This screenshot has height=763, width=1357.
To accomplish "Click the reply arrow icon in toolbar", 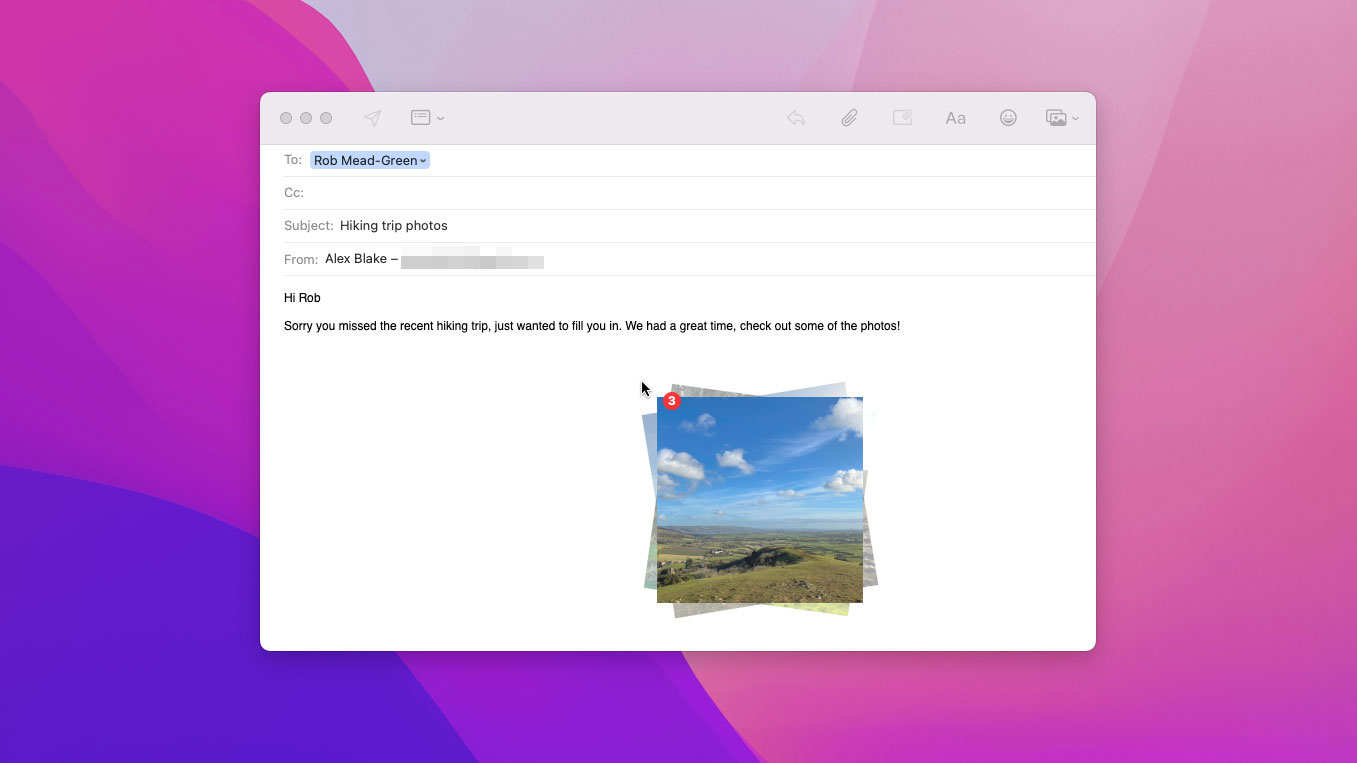I will pyautogui.click(x=796, y=118).
